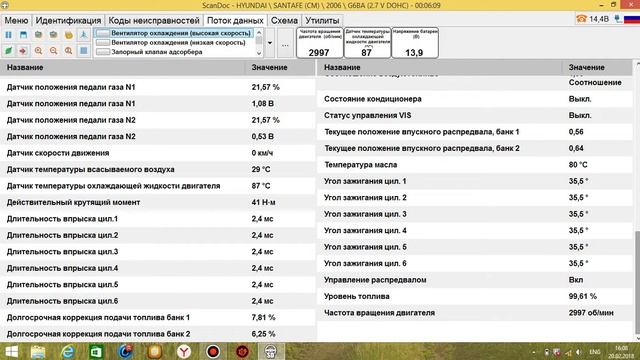
Task: Switch to Идентификация tab
Action: pyautogui.click(x=68, y=20)
